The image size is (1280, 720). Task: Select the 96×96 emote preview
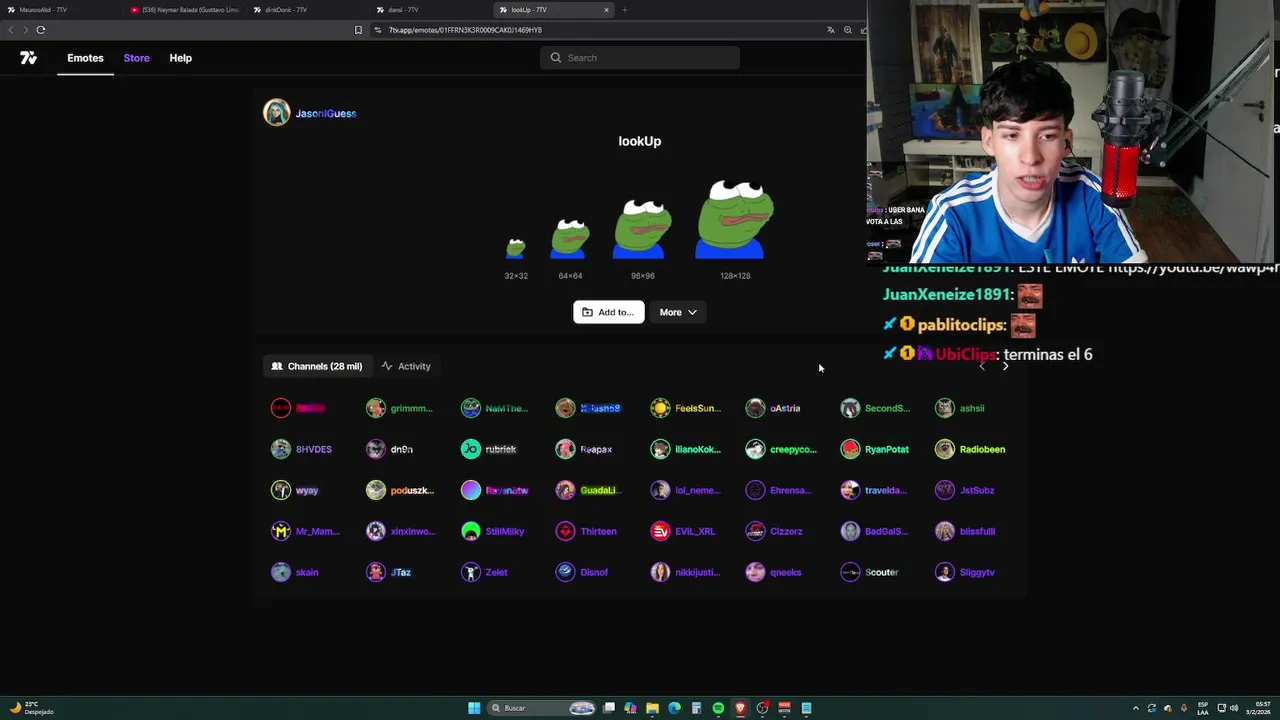pos(642,229)
